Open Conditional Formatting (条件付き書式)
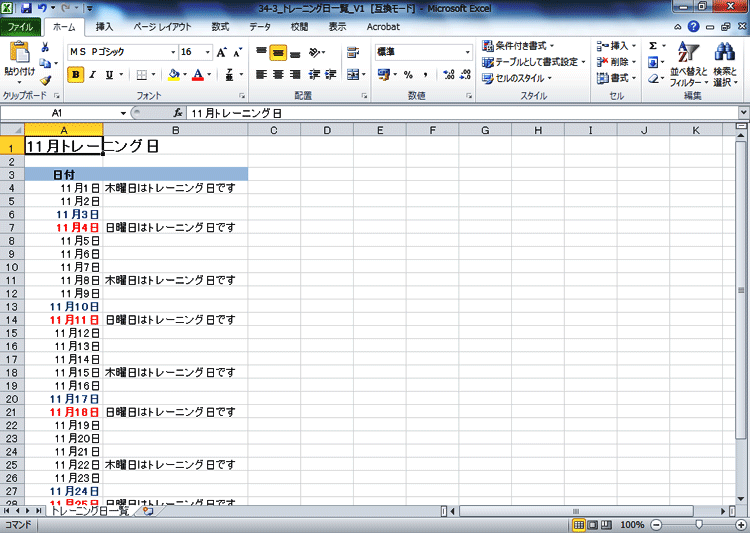Viewport: 750px width, 533px height. [518, 46]
